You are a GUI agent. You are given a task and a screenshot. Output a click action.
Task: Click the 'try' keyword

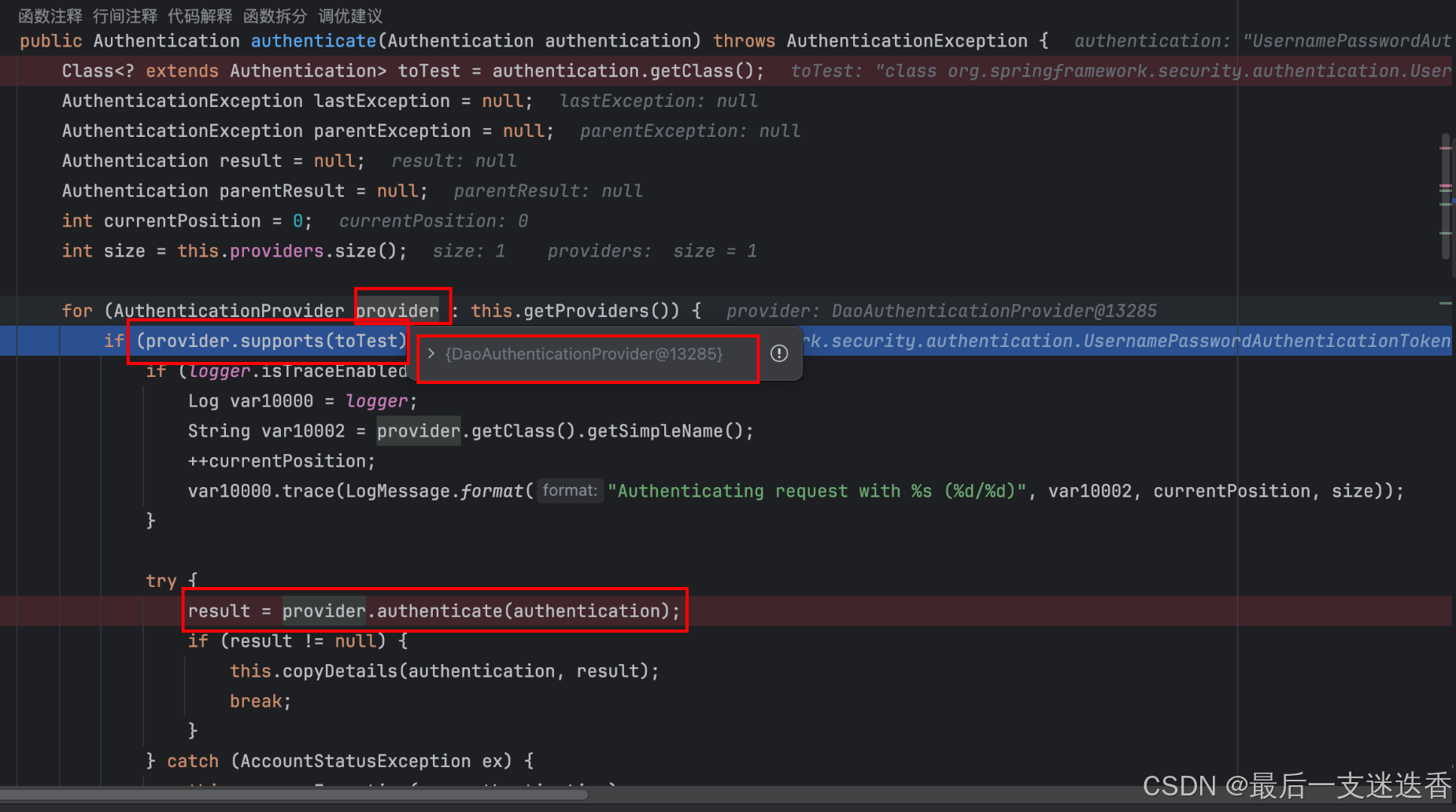pyautogui.click(x=161, y=581)
